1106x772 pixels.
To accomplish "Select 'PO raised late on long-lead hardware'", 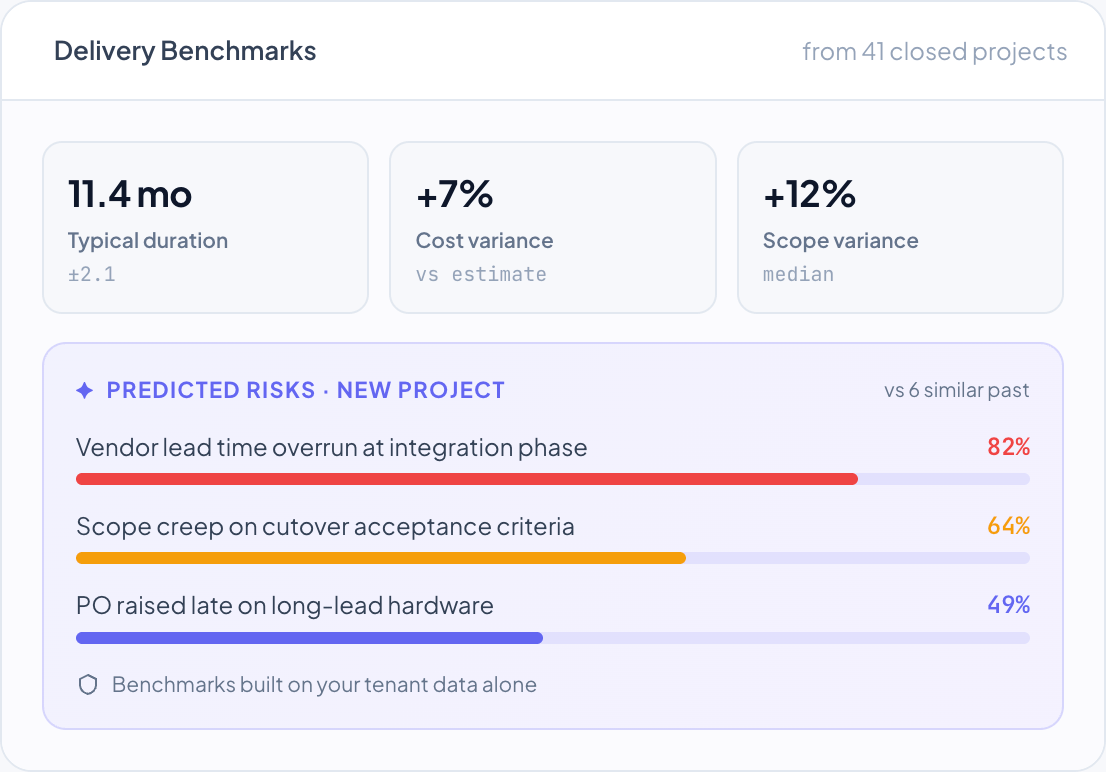I will click(285, 605).
